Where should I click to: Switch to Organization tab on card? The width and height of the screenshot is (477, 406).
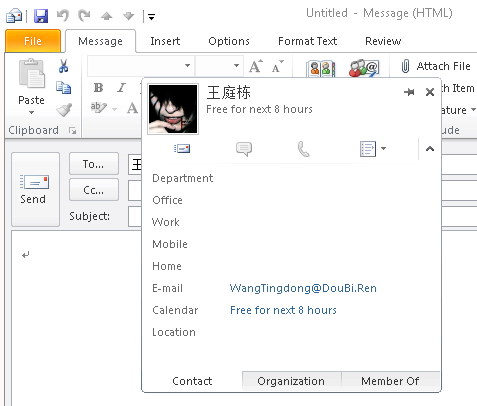(x=291, y=381)
